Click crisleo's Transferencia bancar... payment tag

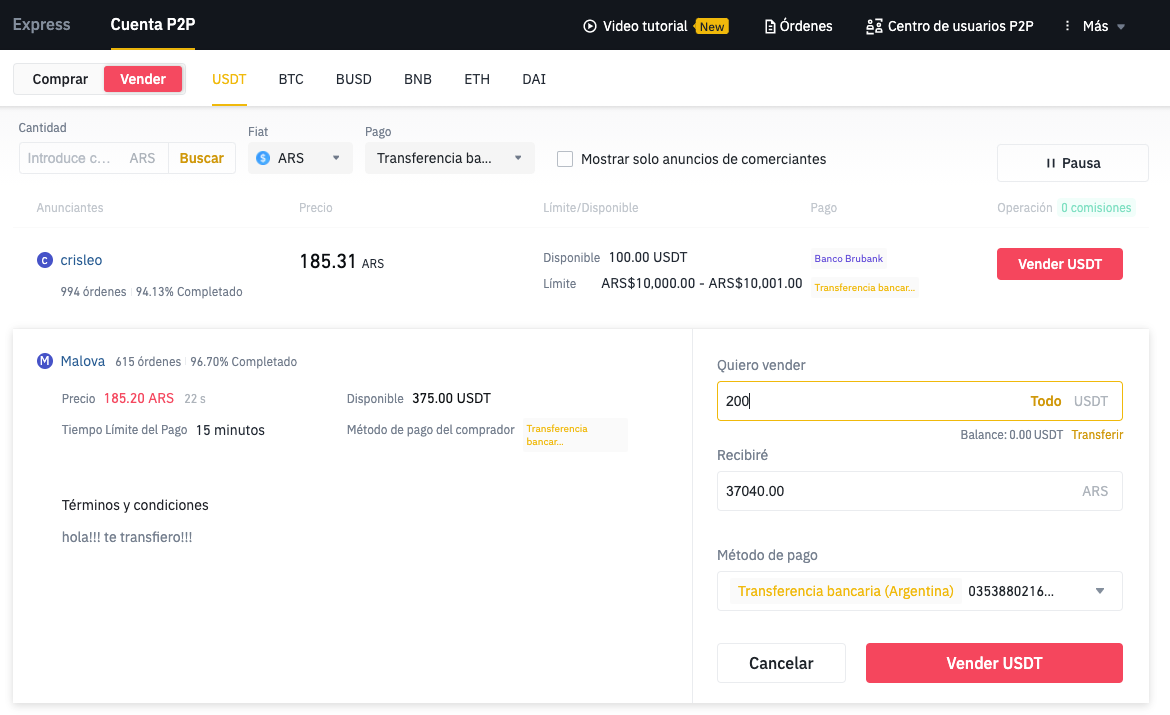click(x=865, y=287)
